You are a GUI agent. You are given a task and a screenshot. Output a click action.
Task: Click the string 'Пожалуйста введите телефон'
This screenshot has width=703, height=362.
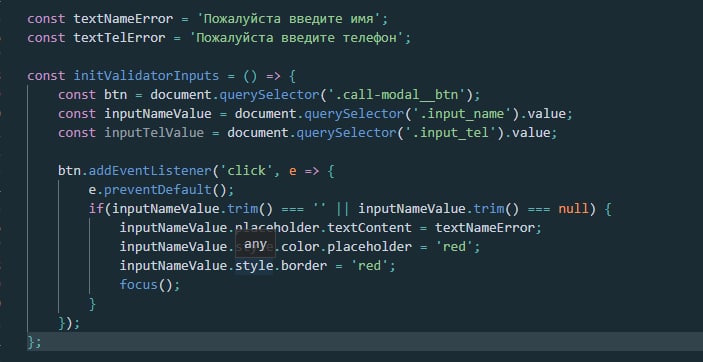coord(296,38)
